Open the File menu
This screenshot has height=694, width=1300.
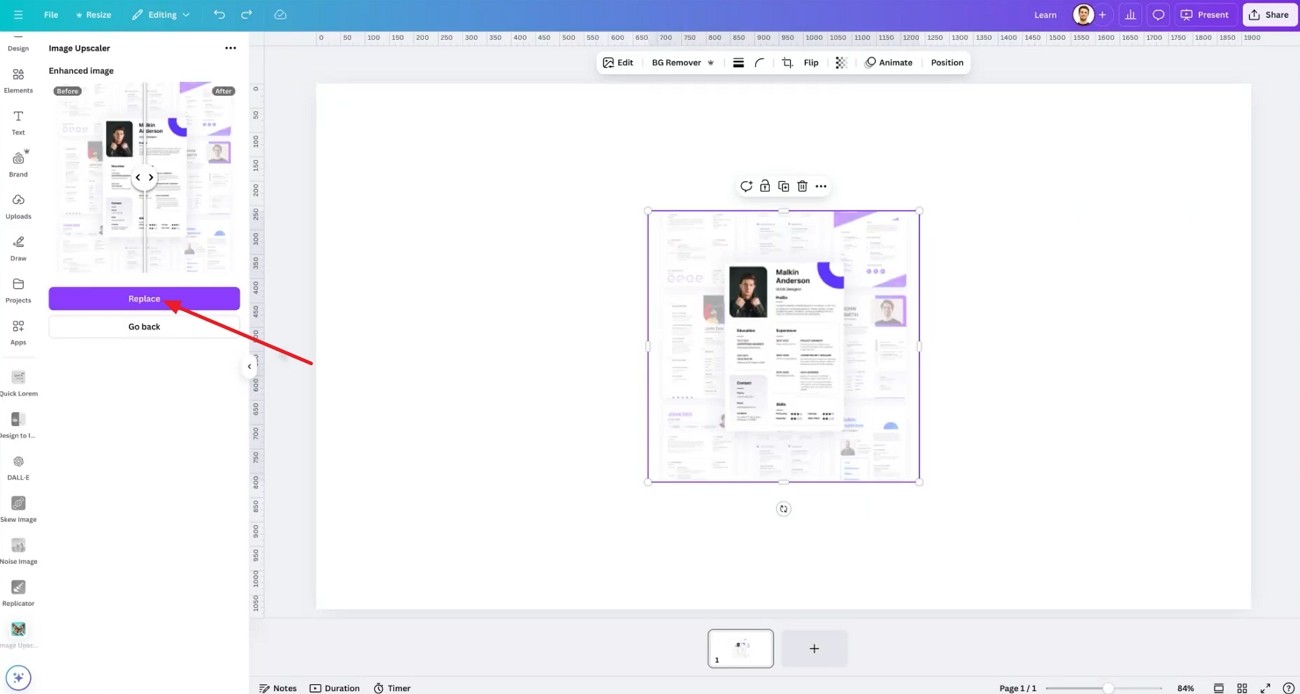[x=51, y=15]
